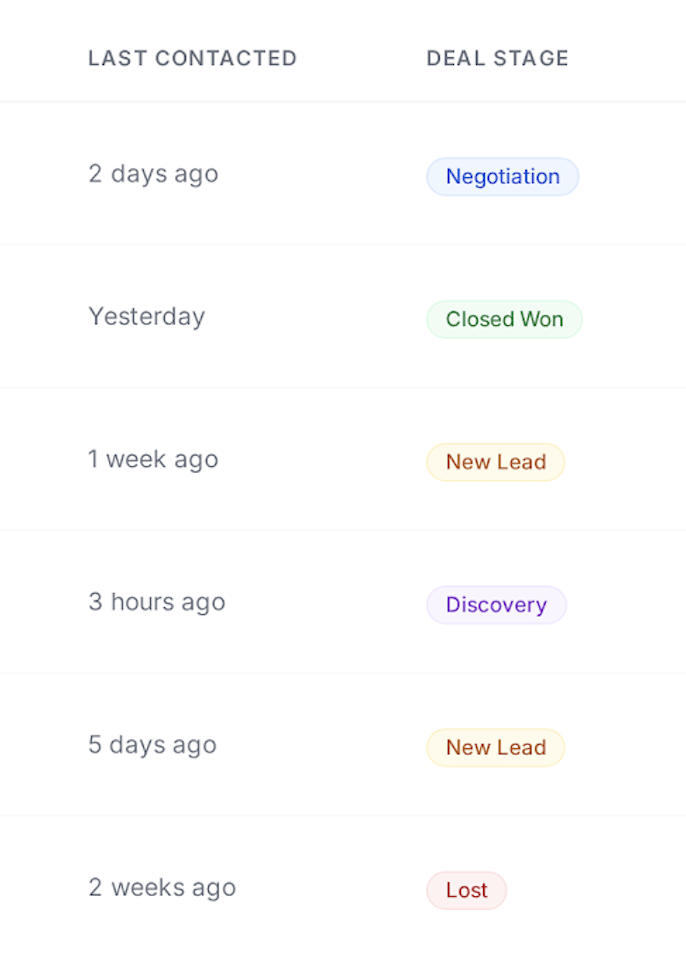Select the Closed Won stage badge

coord(504,320)
